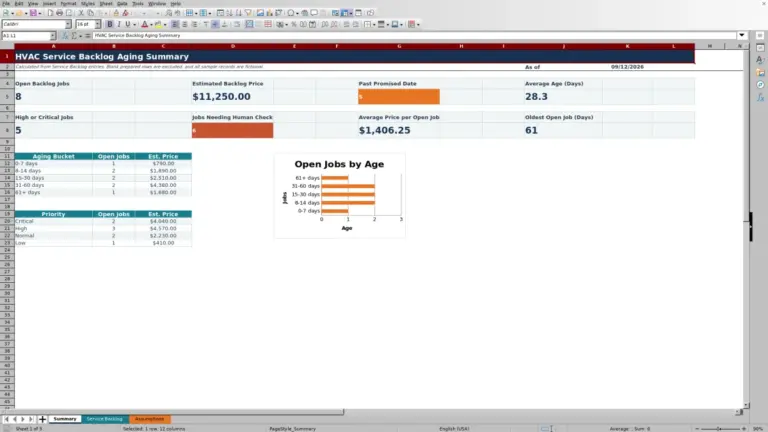Screen dimensions: 768x432
Task: Click the Save document icon
Action: coord(33,13)
